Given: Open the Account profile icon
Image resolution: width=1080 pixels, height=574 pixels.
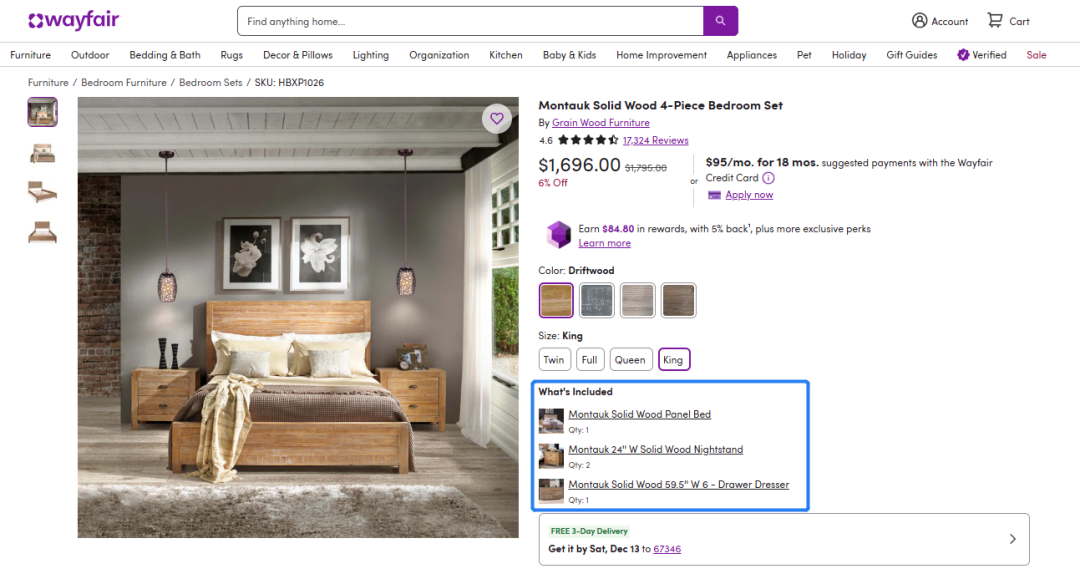Looking at the screenshot, I should pos(920,21).
